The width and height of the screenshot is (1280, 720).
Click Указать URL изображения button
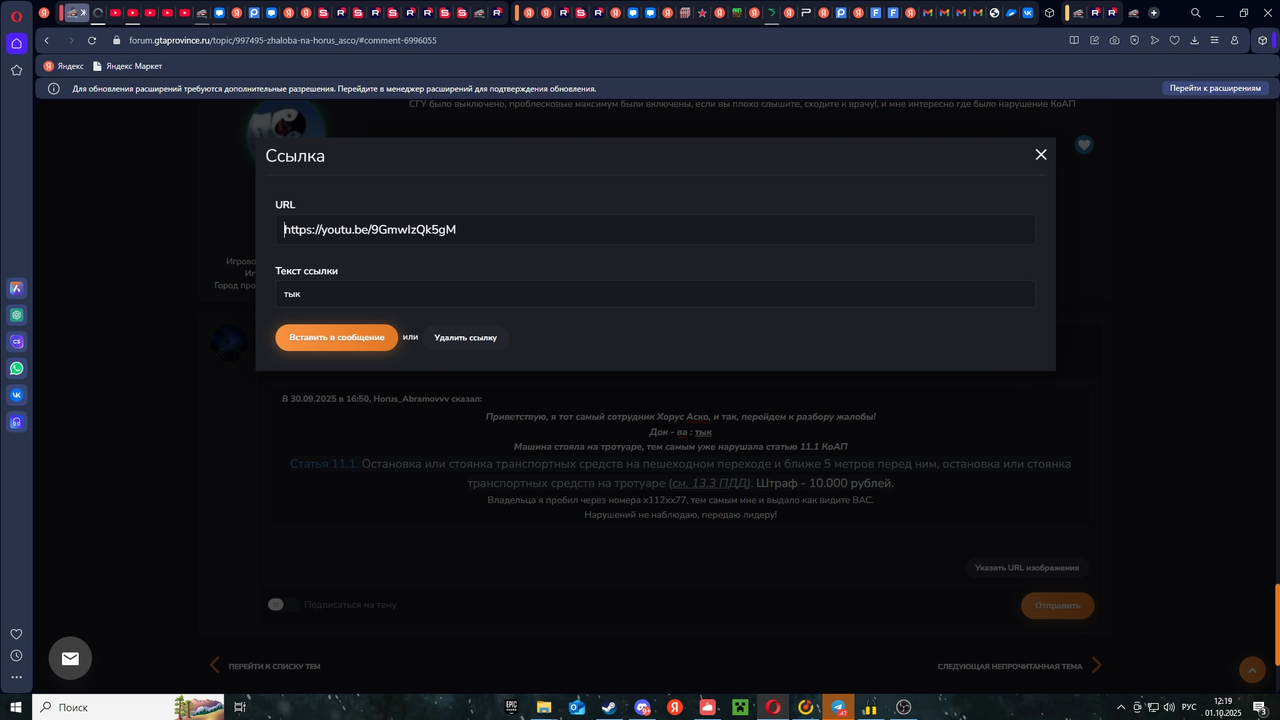(x=1027, y=567)
